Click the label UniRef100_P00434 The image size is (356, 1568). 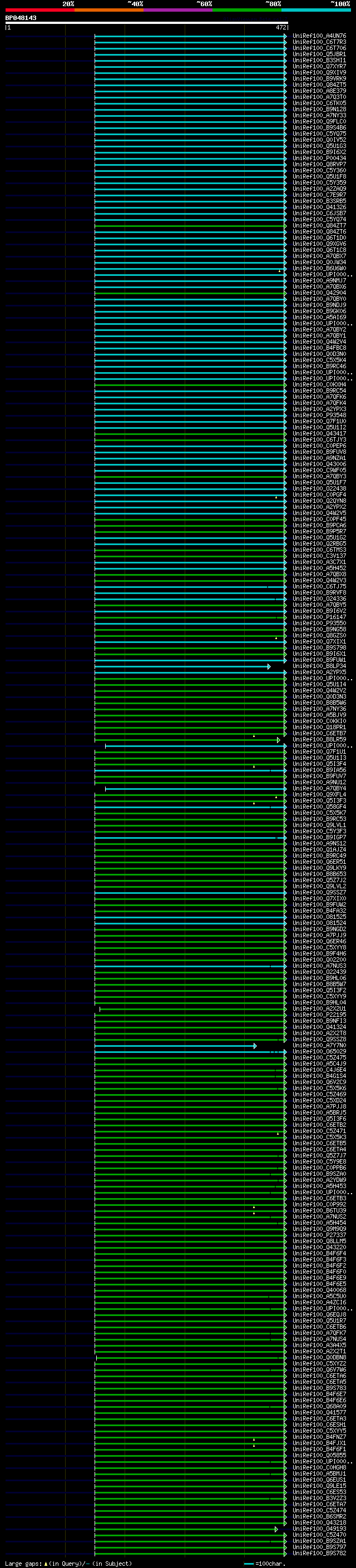(319, 159)
